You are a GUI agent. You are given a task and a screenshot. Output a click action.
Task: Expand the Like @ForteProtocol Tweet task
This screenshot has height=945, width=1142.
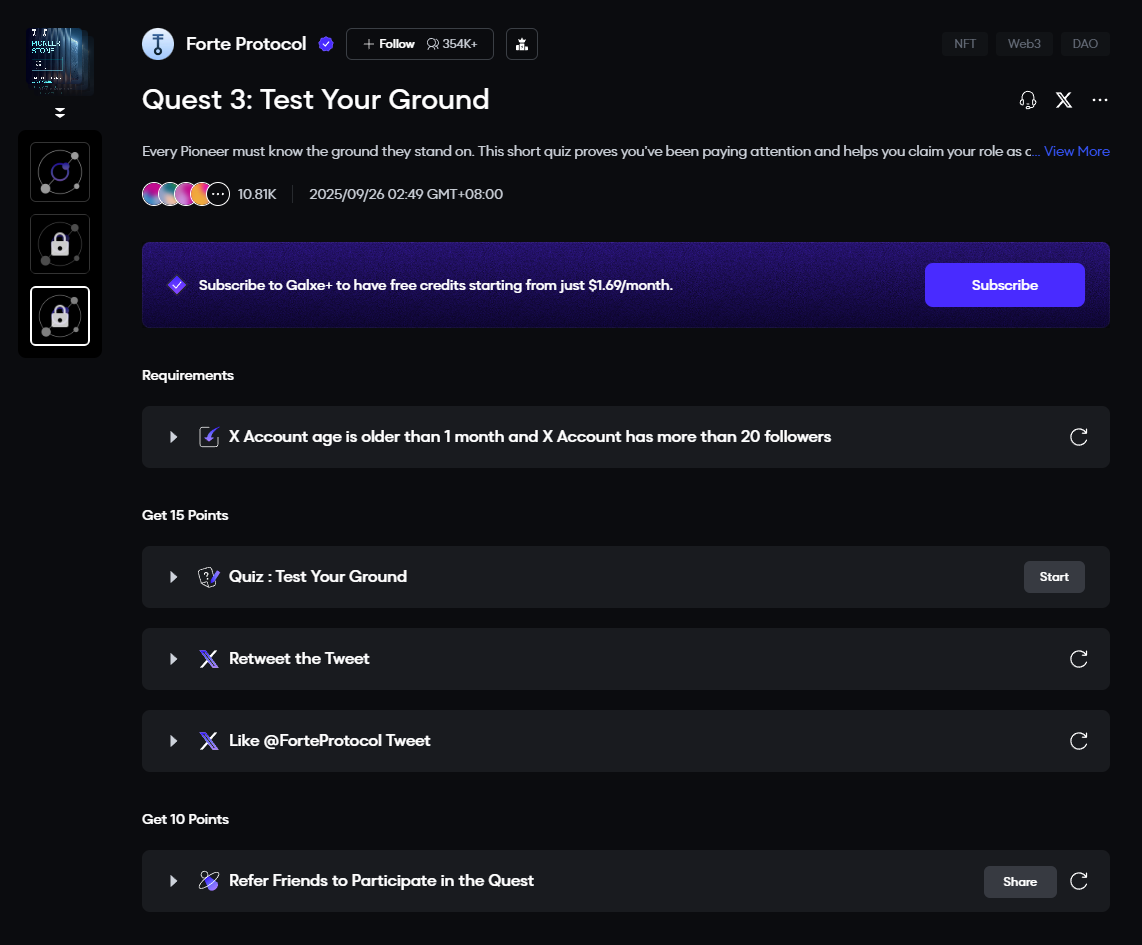(x=174, y=741)
